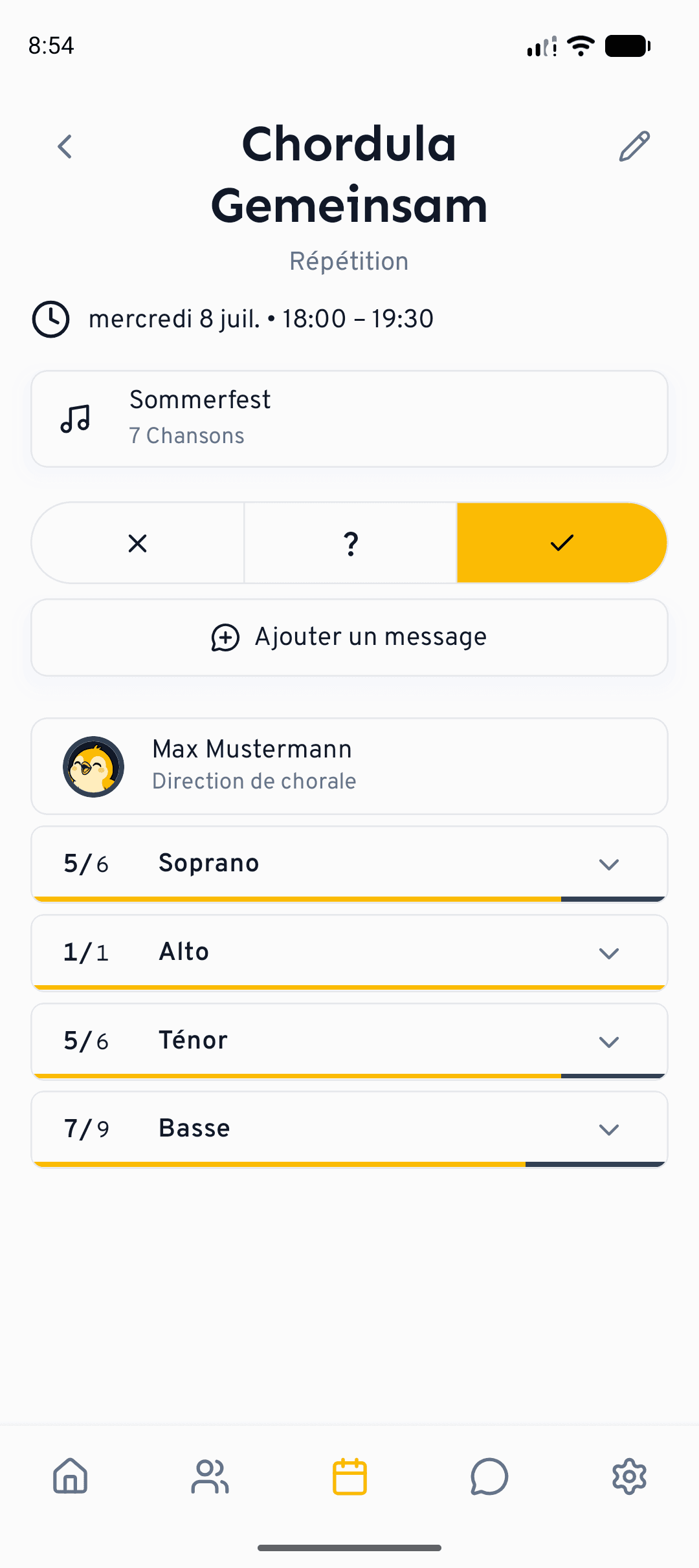
Task: Open the chat bubble tab
Action: coord(489,1476)
